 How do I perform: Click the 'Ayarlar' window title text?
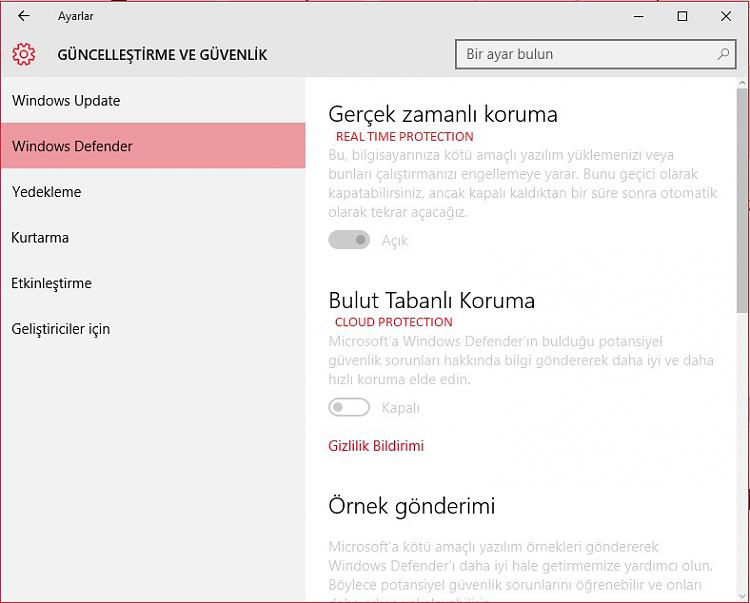(76, 16)
